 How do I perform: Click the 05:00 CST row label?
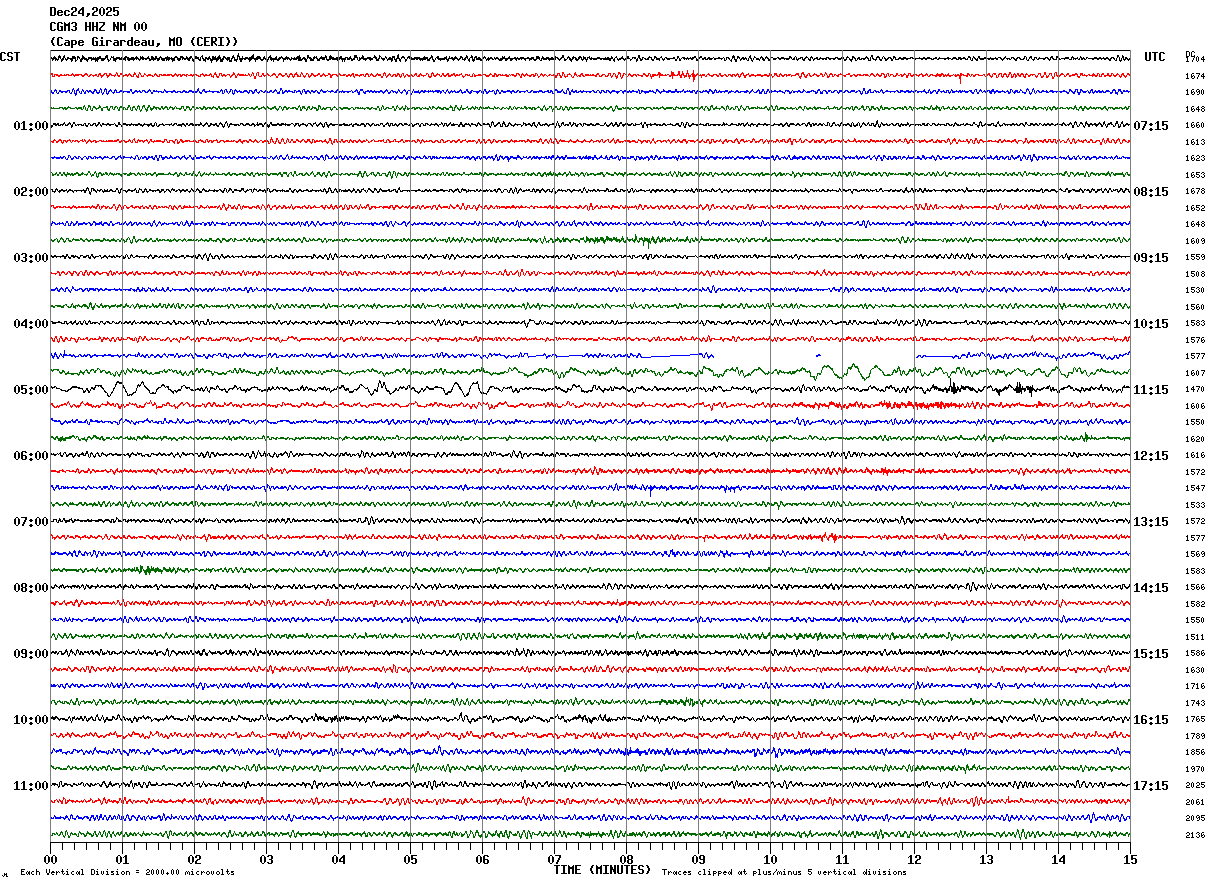point(31,390)
